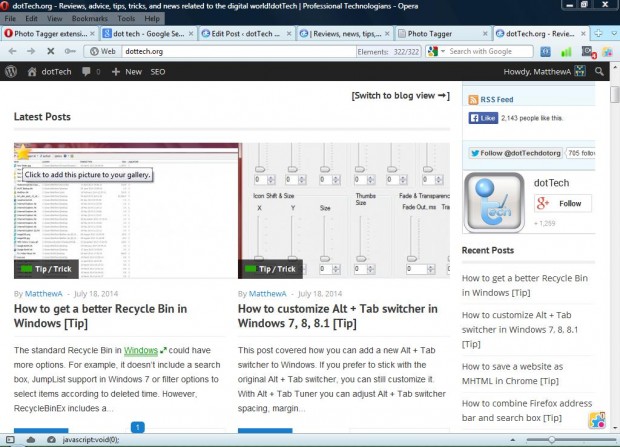Click MatthewA author link of Alt + Tab post

pyautogui.click(x=268, y=294)
